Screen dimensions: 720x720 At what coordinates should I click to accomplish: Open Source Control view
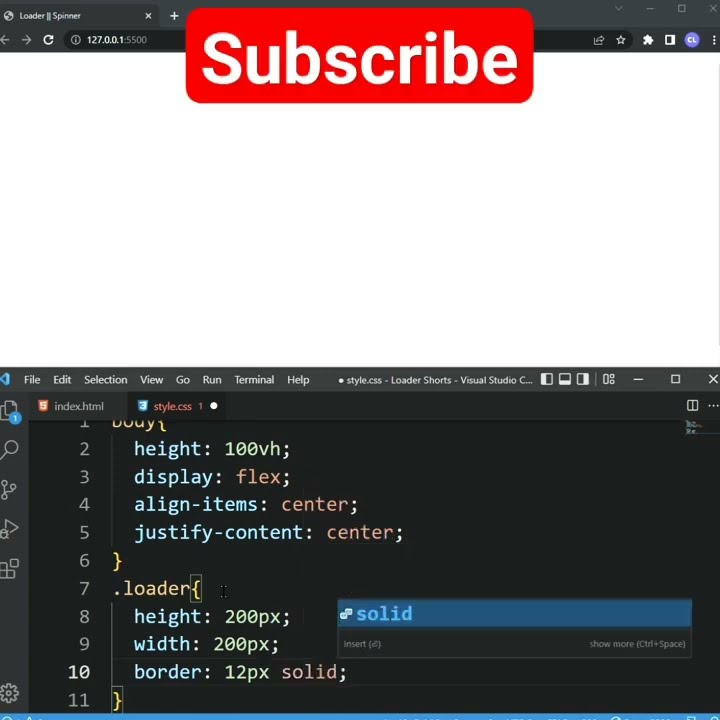(8, 489)
